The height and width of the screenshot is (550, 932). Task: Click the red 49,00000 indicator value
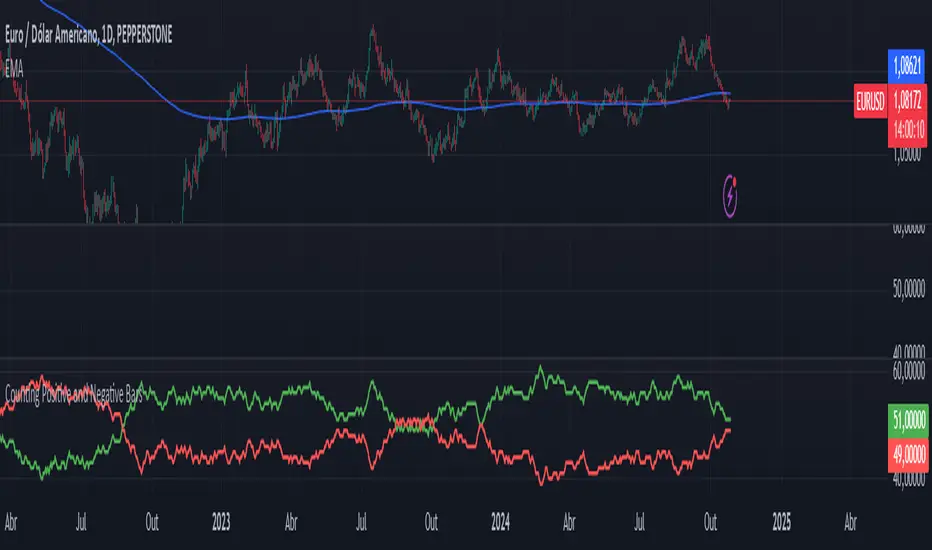pos(908,455)
